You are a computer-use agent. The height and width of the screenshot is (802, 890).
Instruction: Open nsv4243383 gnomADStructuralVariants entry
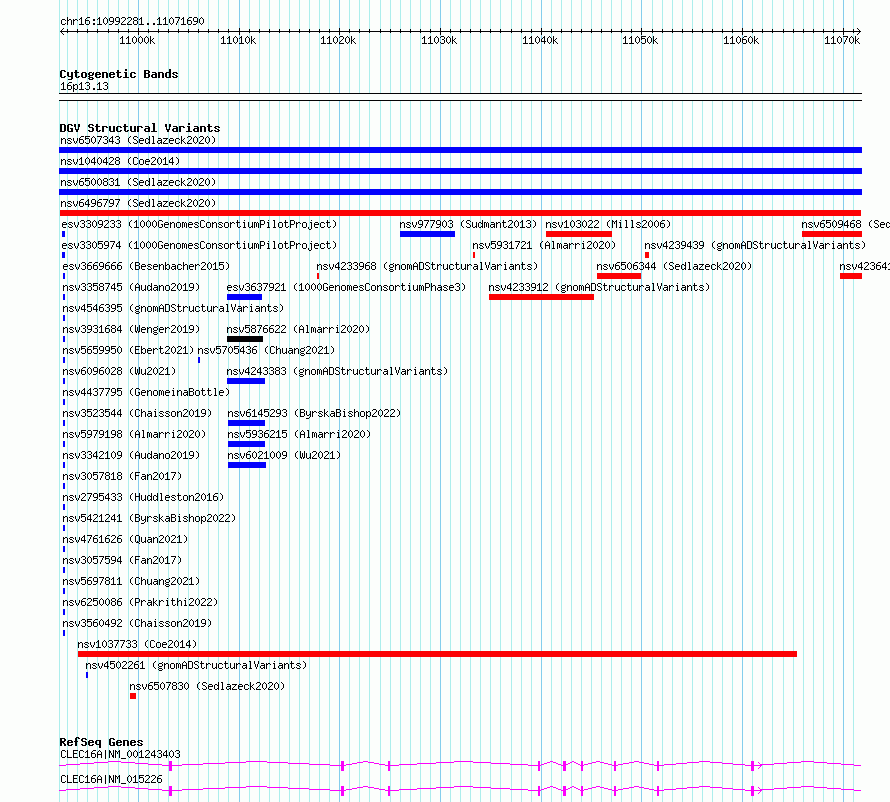(337, 371)
